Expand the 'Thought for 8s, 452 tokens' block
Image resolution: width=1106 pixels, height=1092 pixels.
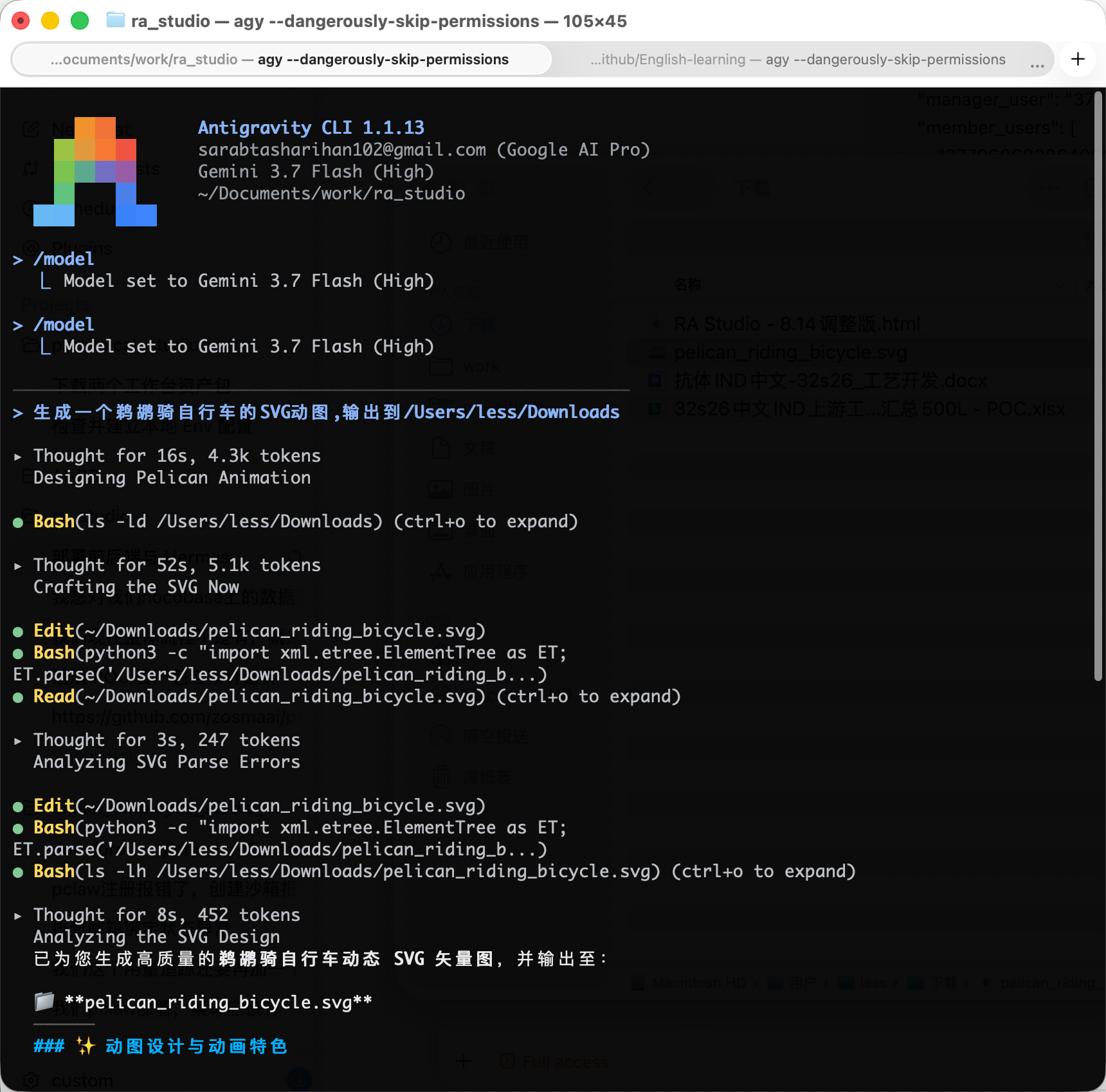pyautogui.click(x=17, y=915)
